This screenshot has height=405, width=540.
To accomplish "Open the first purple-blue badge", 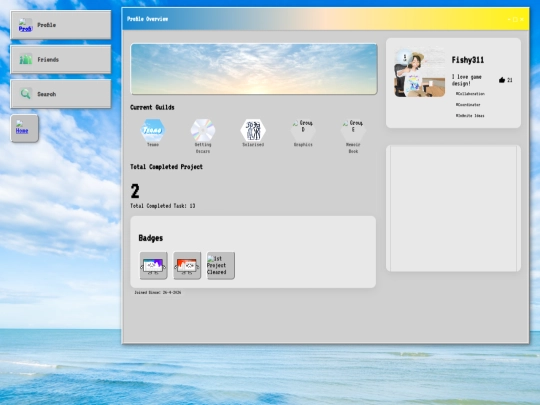I will coord(154,265).
